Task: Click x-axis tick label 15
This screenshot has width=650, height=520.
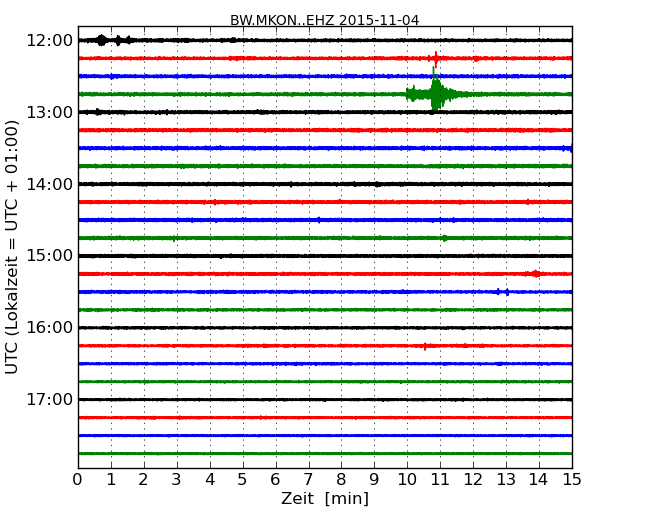Action: (x=572, y=480)
